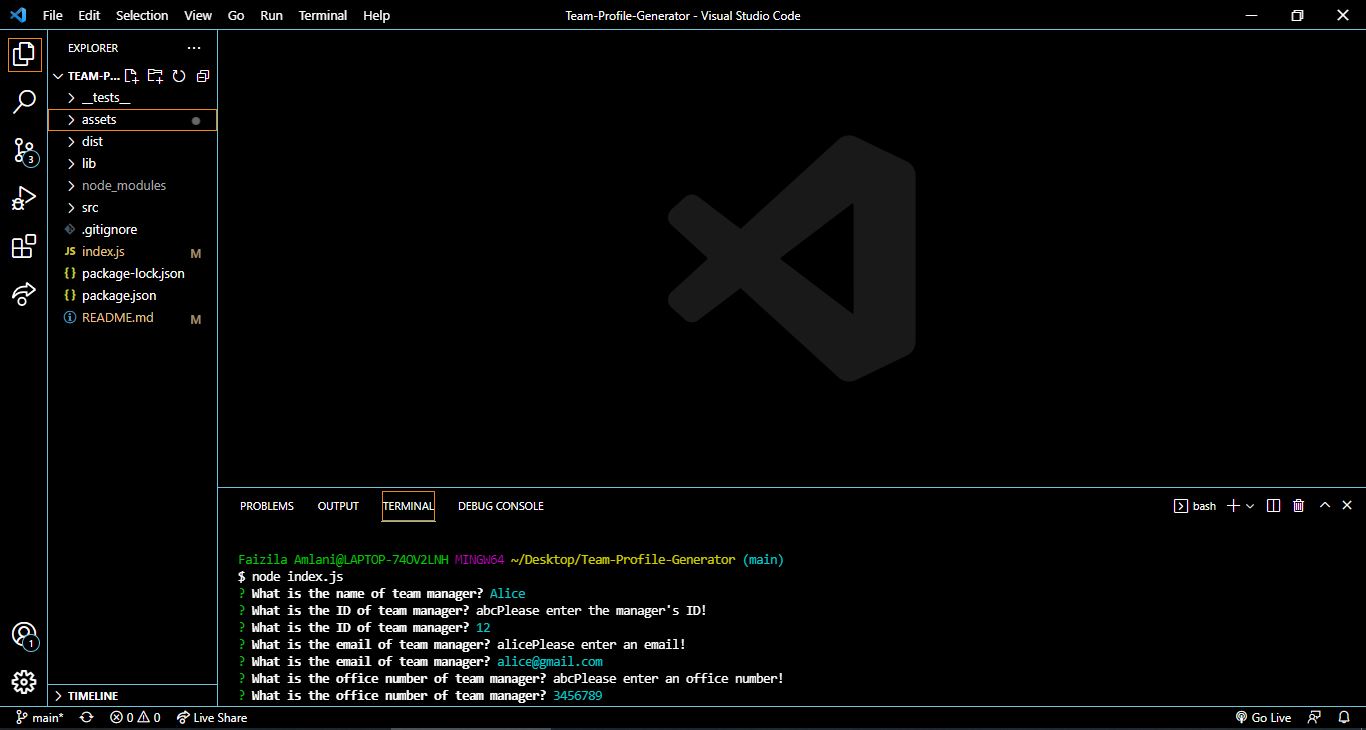The image size is (1366, 730).
Task: Click Live Share in the status bar
Action: [x=212, y=718]
